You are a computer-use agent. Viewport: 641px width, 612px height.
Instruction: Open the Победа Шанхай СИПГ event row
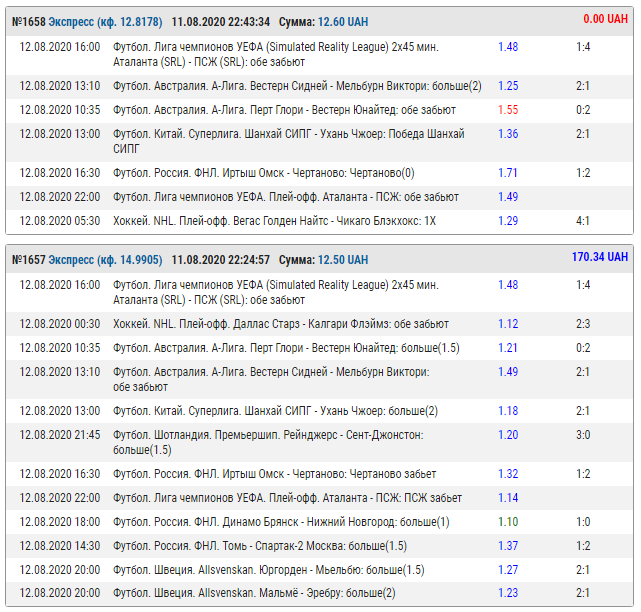tap(288, 141)
